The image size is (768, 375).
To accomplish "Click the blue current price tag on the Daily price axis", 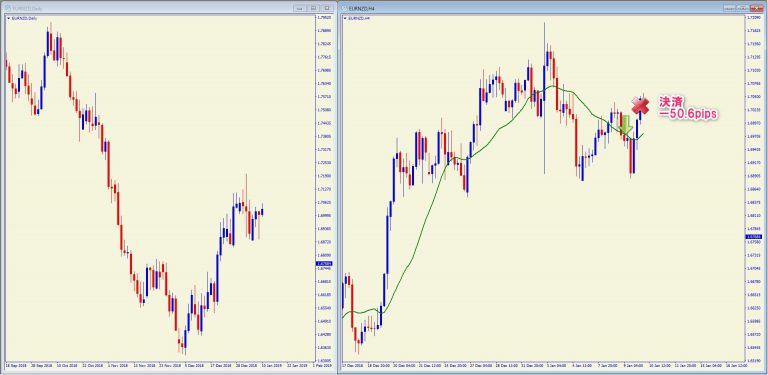I will coord(324,263).
